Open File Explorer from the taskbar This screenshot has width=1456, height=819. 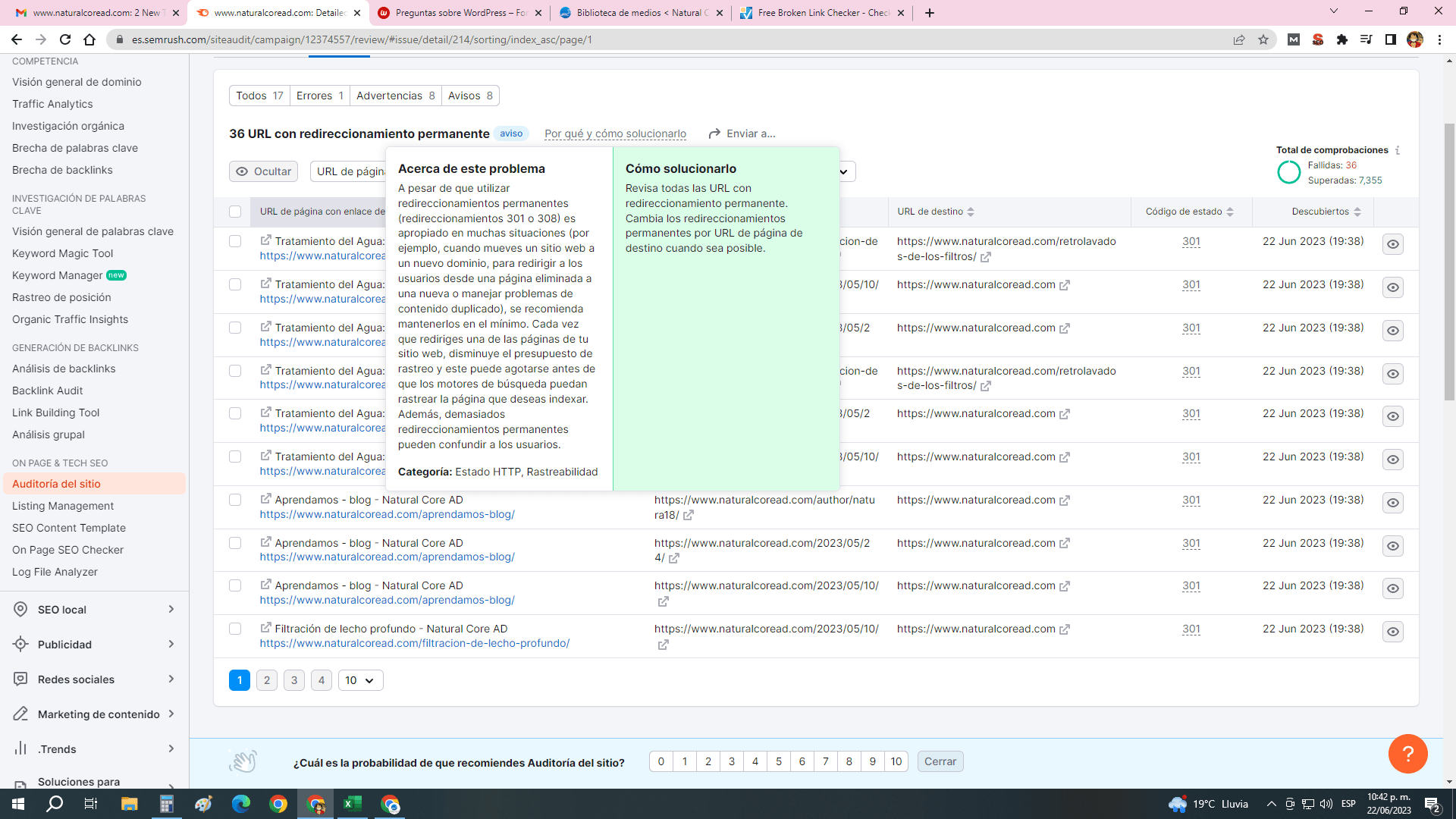pos(129,804)
